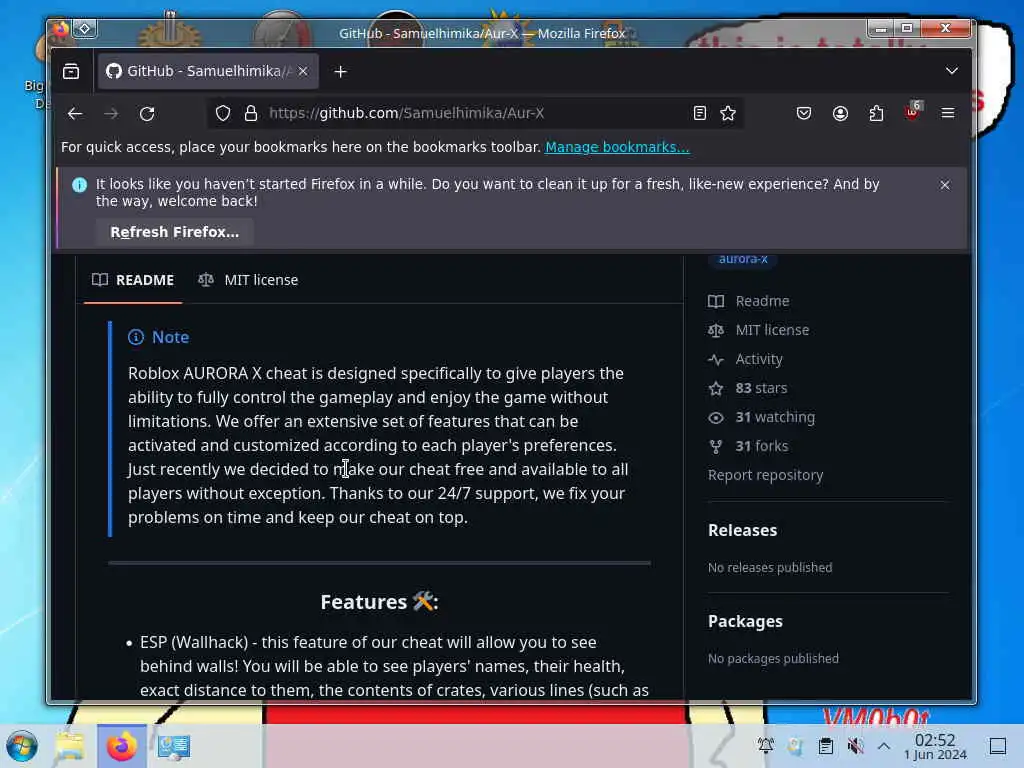The width and height of the screenshot is (1024, 768).
Task: Show site security padlock info
Action: point(251,113)
